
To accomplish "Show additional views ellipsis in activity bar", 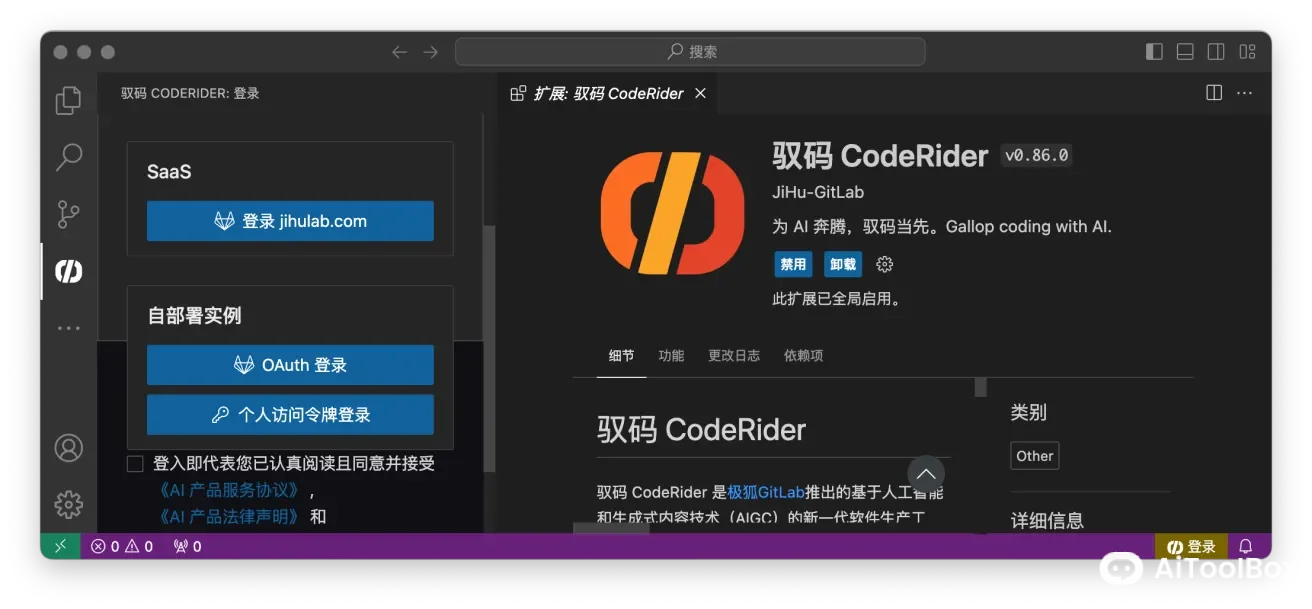I will point(68,328).
